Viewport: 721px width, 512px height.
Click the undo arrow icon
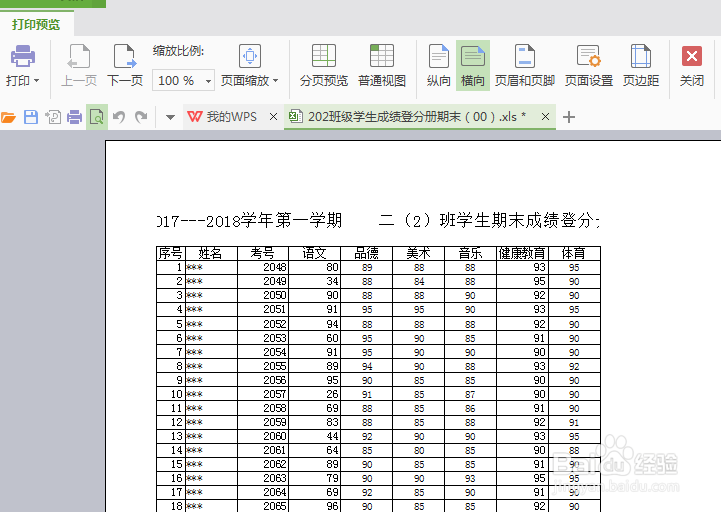119,117
